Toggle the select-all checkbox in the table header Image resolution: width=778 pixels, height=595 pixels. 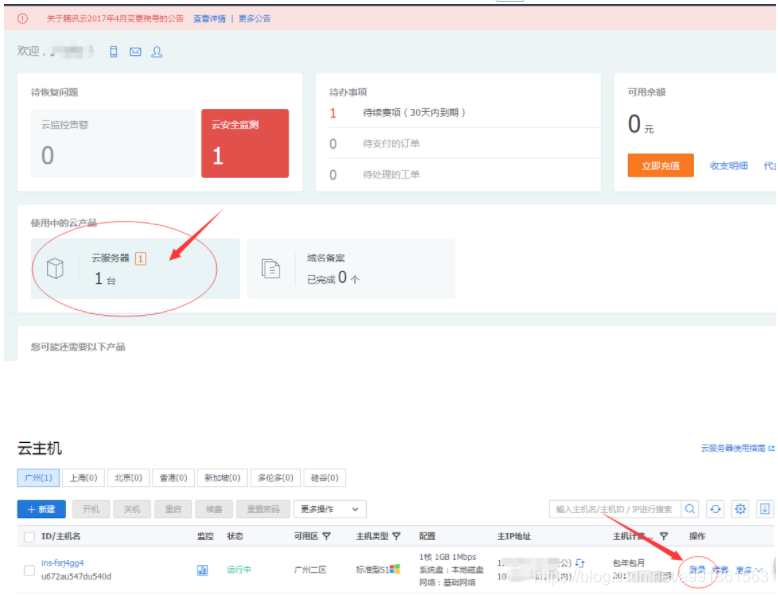29,537
